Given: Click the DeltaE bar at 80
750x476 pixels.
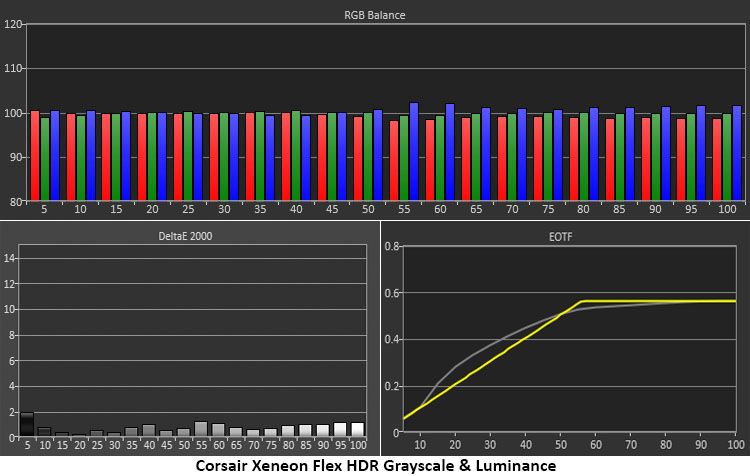Looking at the screenshot, I should click(x=288, y=431).
